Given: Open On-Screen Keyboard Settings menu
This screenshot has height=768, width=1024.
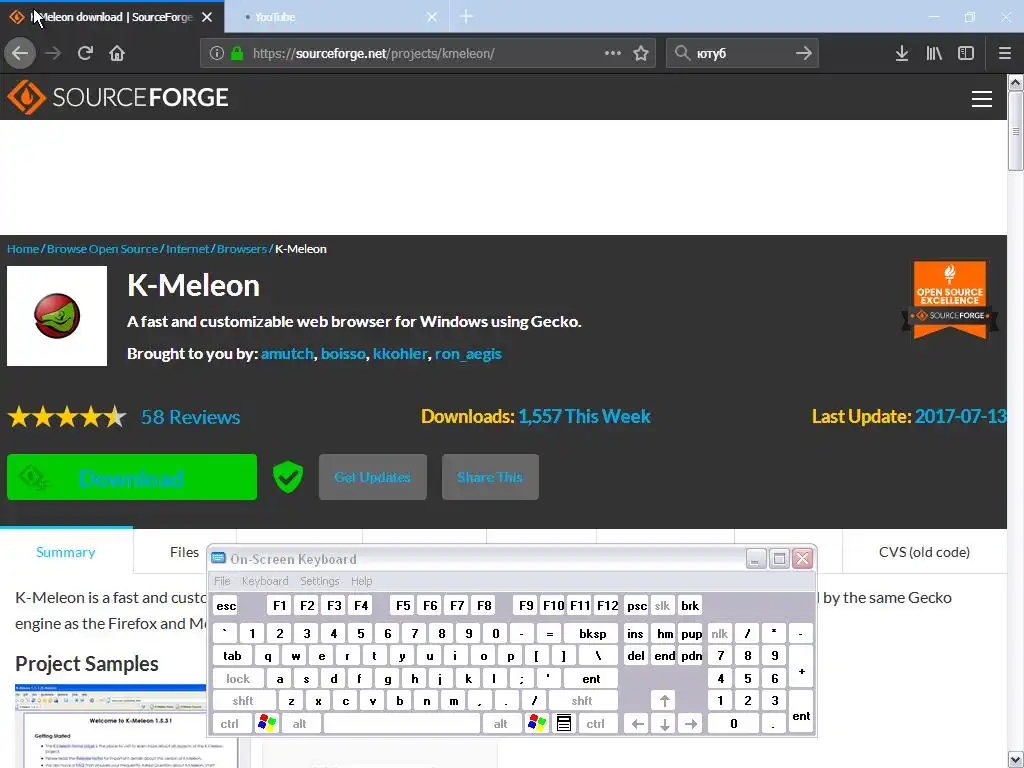Looking at the screenshot, I should (x=319, y=581).
